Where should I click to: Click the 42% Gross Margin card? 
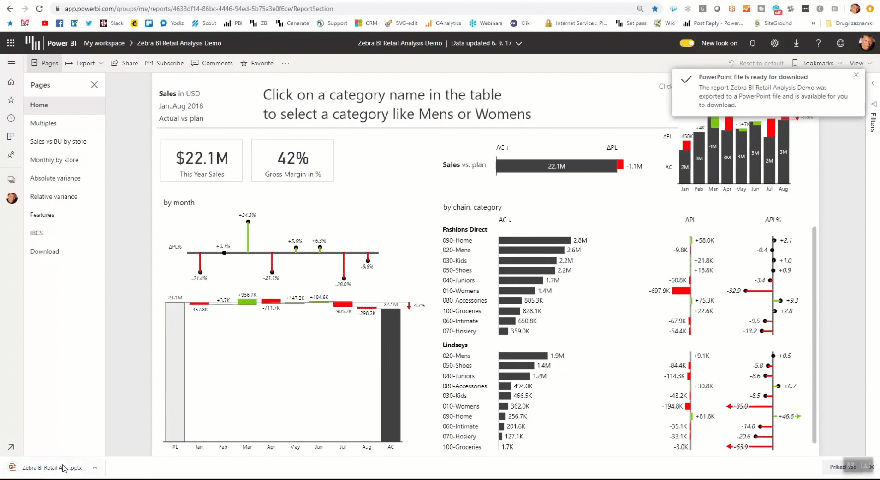pyautogui.click(x=292, y=161)
